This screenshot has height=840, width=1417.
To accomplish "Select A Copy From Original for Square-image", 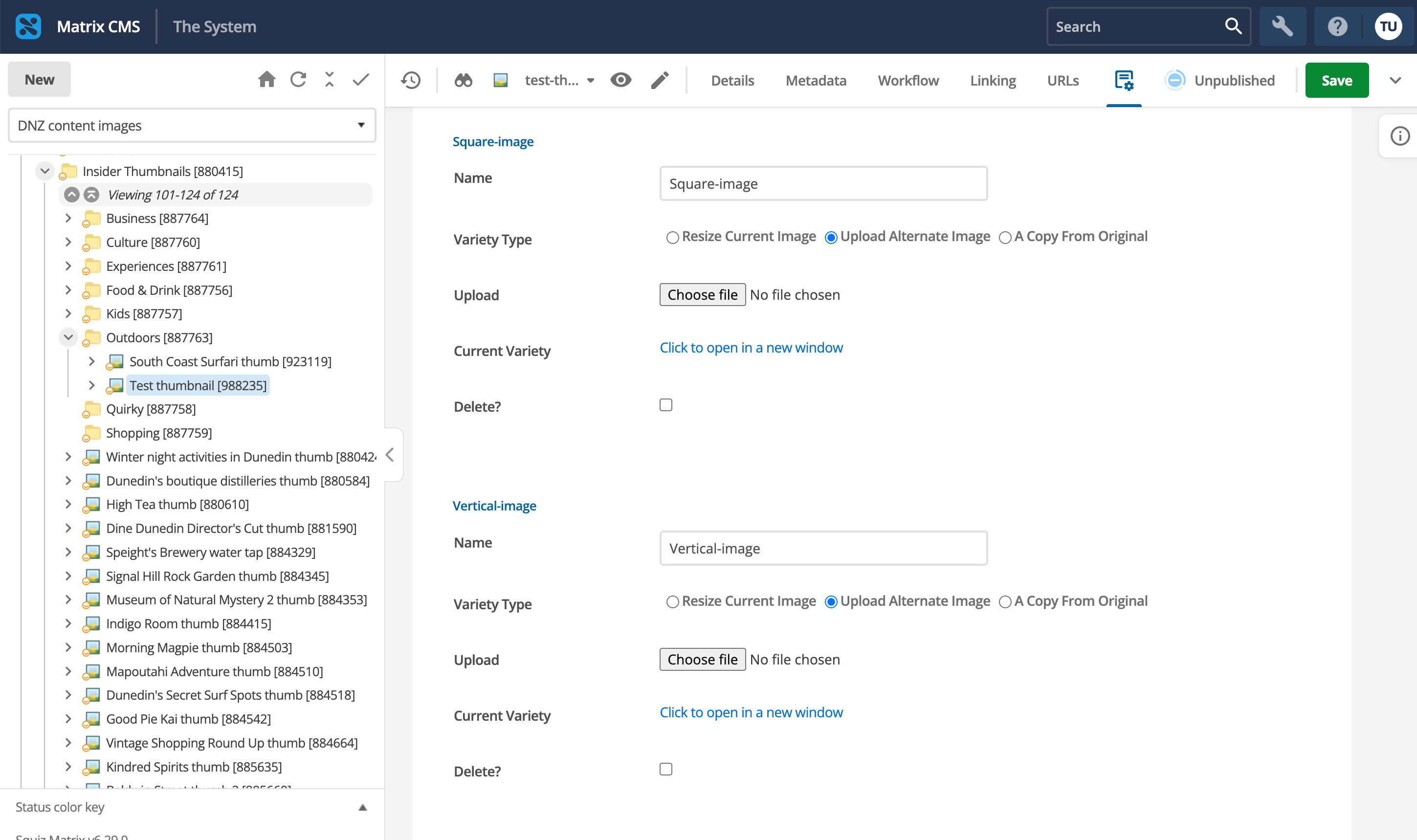I will pyautogui.click(x=1004, y=238).
